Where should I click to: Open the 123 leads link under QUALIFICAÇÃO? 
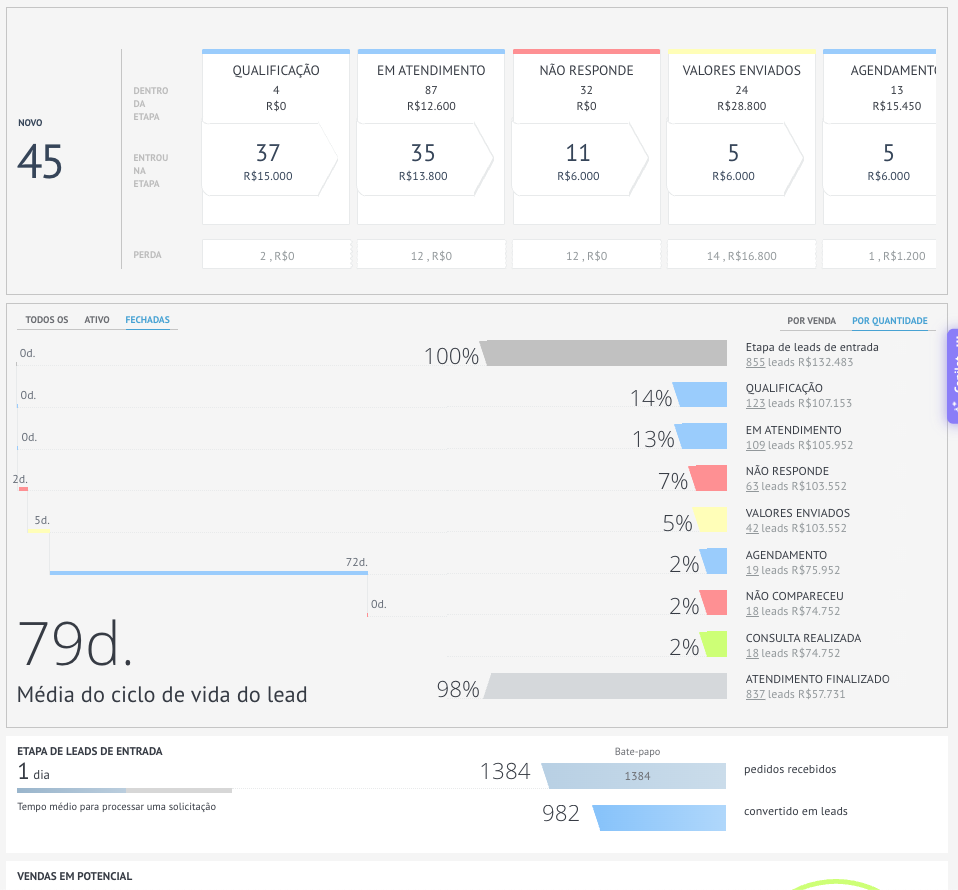[x=755, y=403]
